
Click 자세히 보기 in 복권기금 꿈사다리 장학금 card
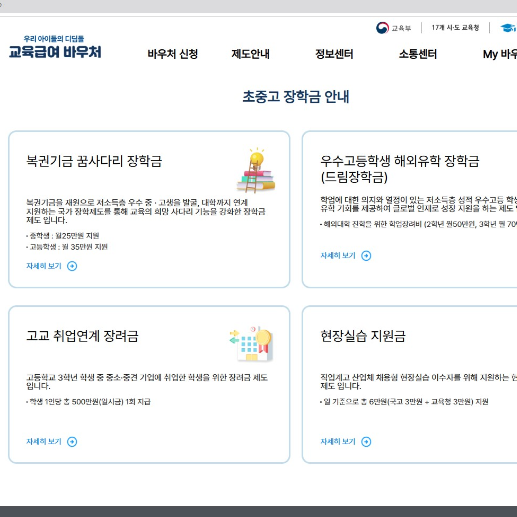tap(44, 266)
